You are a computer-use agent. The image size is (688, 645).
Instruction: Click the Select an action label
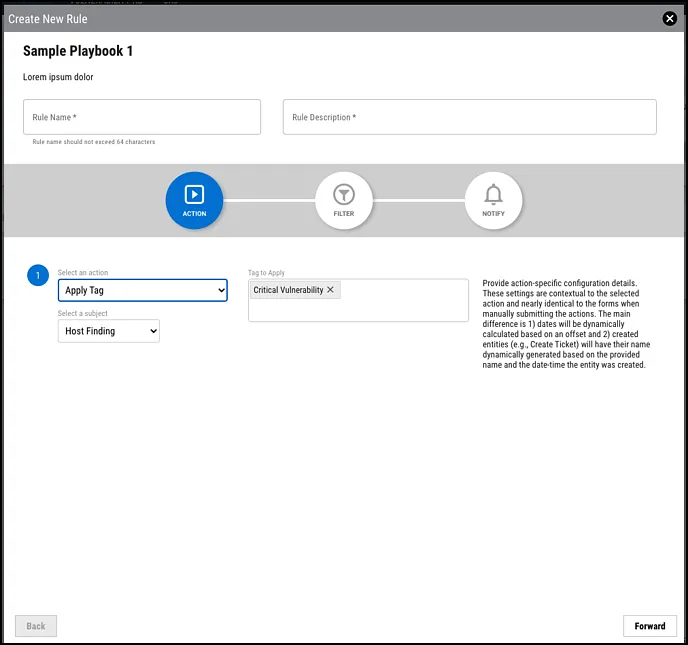click(83, 272)
